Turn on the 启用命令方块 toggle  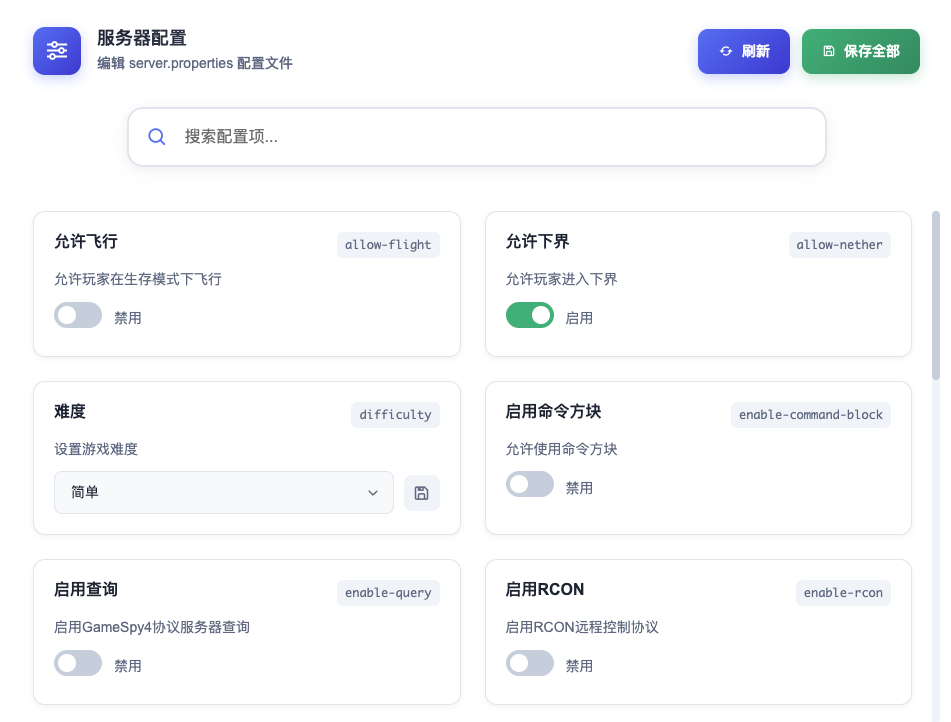coord(530,486)
